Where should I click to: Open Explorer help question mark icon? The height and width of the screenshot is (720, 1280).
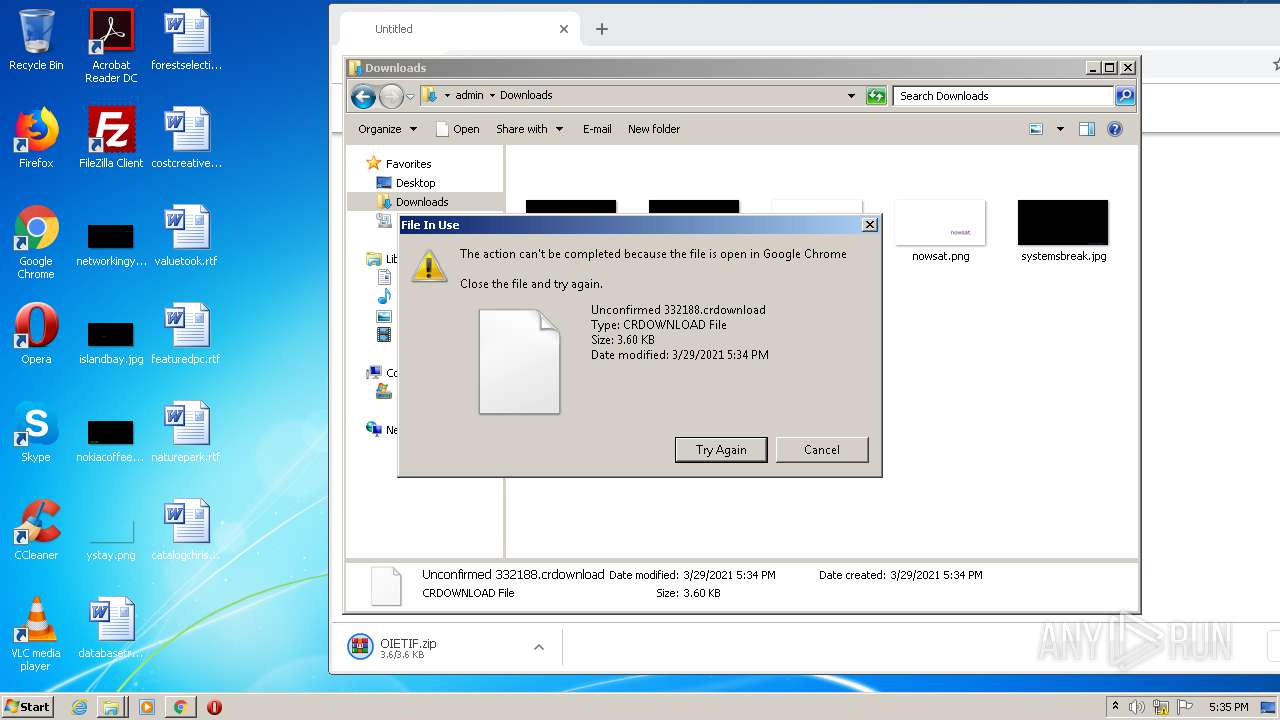coord(1115,129)
